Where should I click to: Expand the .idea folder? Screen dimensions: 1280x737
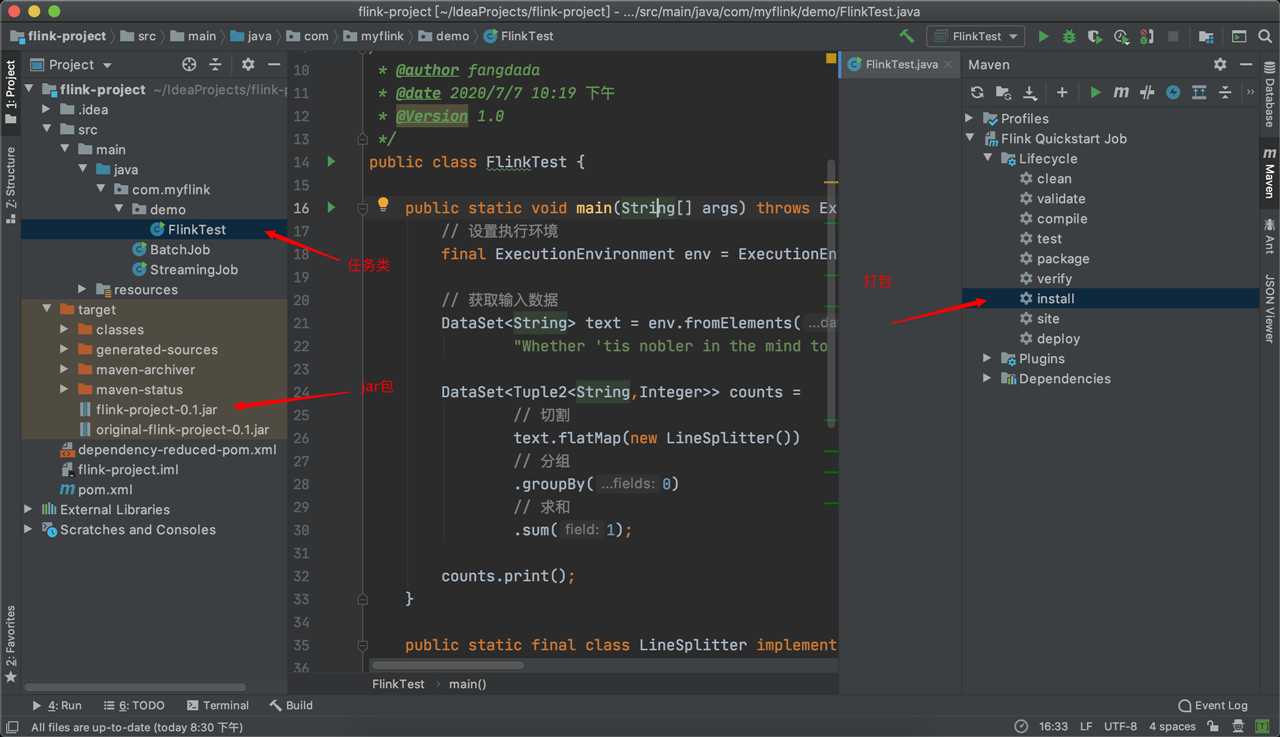click(x=47, y=109)
